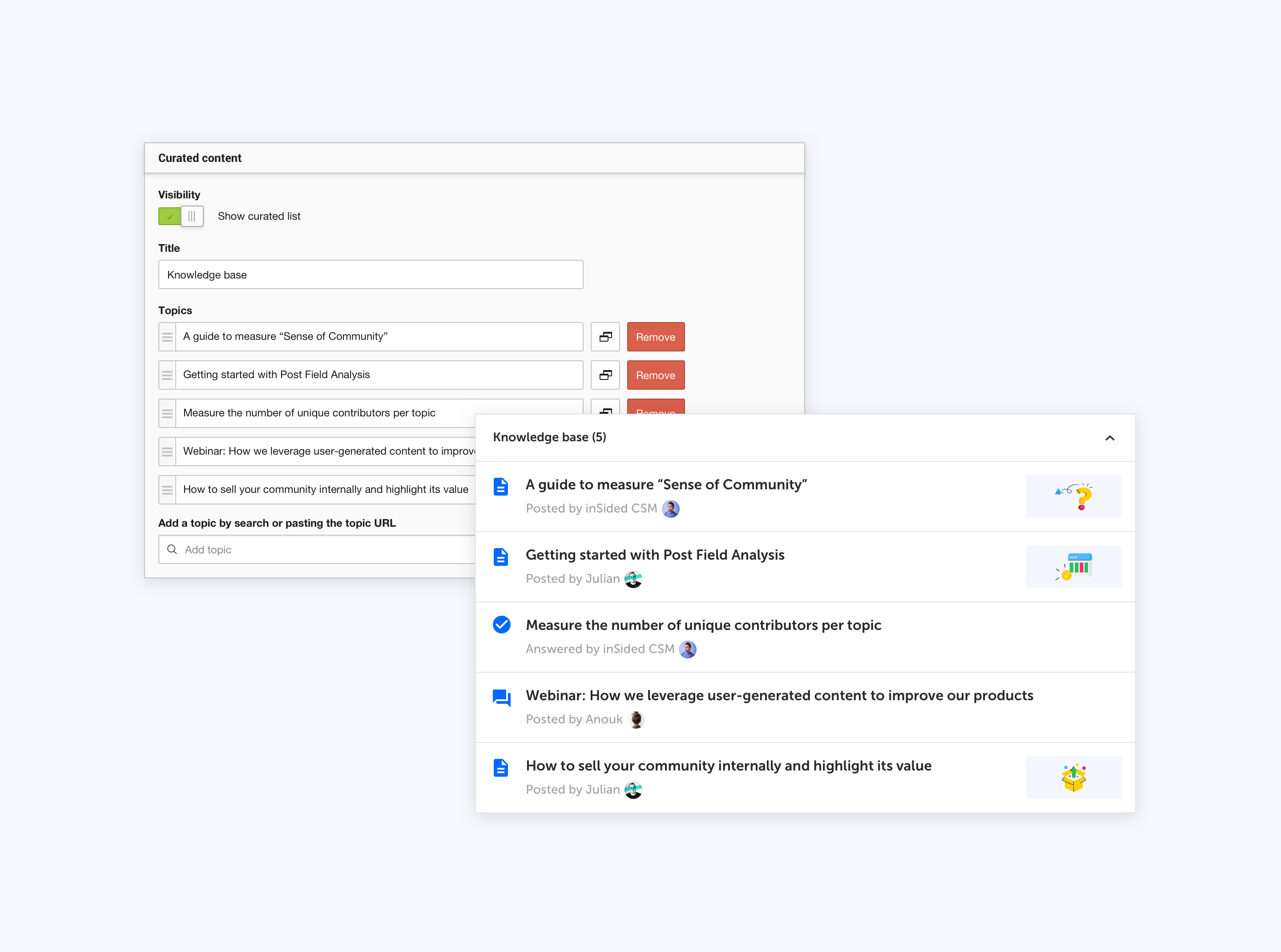The image size is (1281, 952).
Task: Open Sense of Community topic in new window
Action: coord(605,337)
